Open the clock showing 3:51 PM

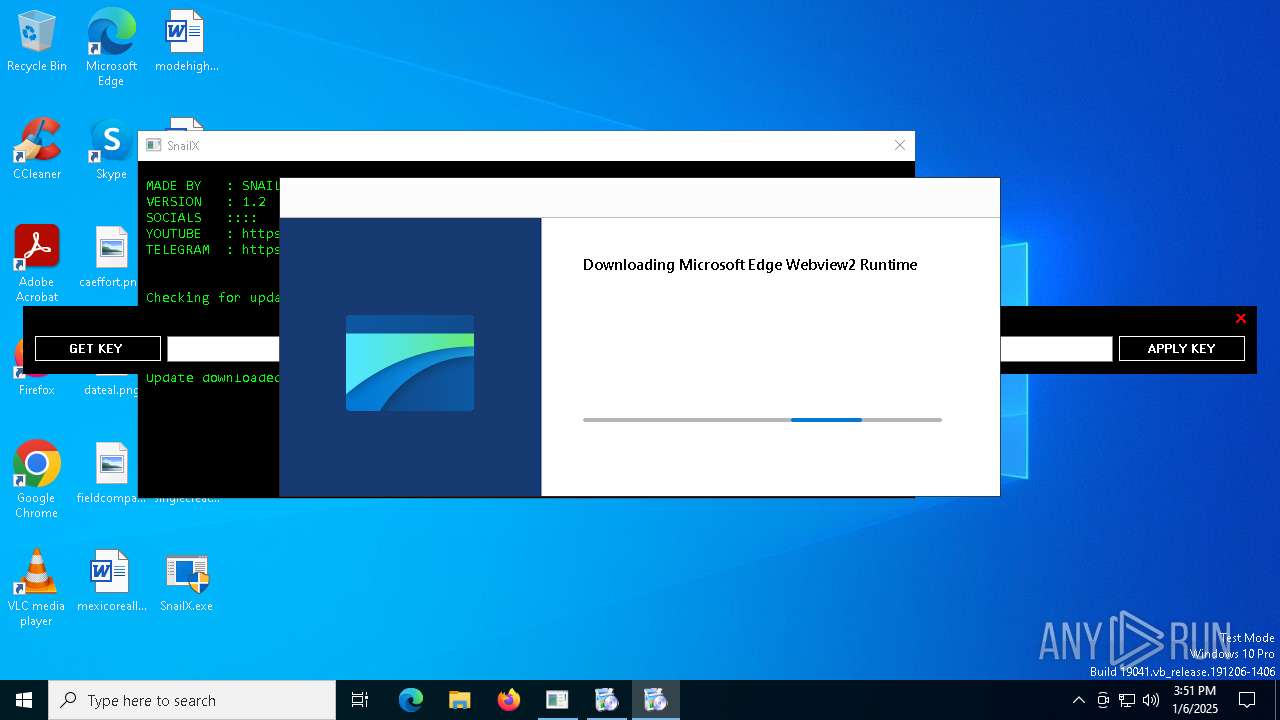point(1194,700)
